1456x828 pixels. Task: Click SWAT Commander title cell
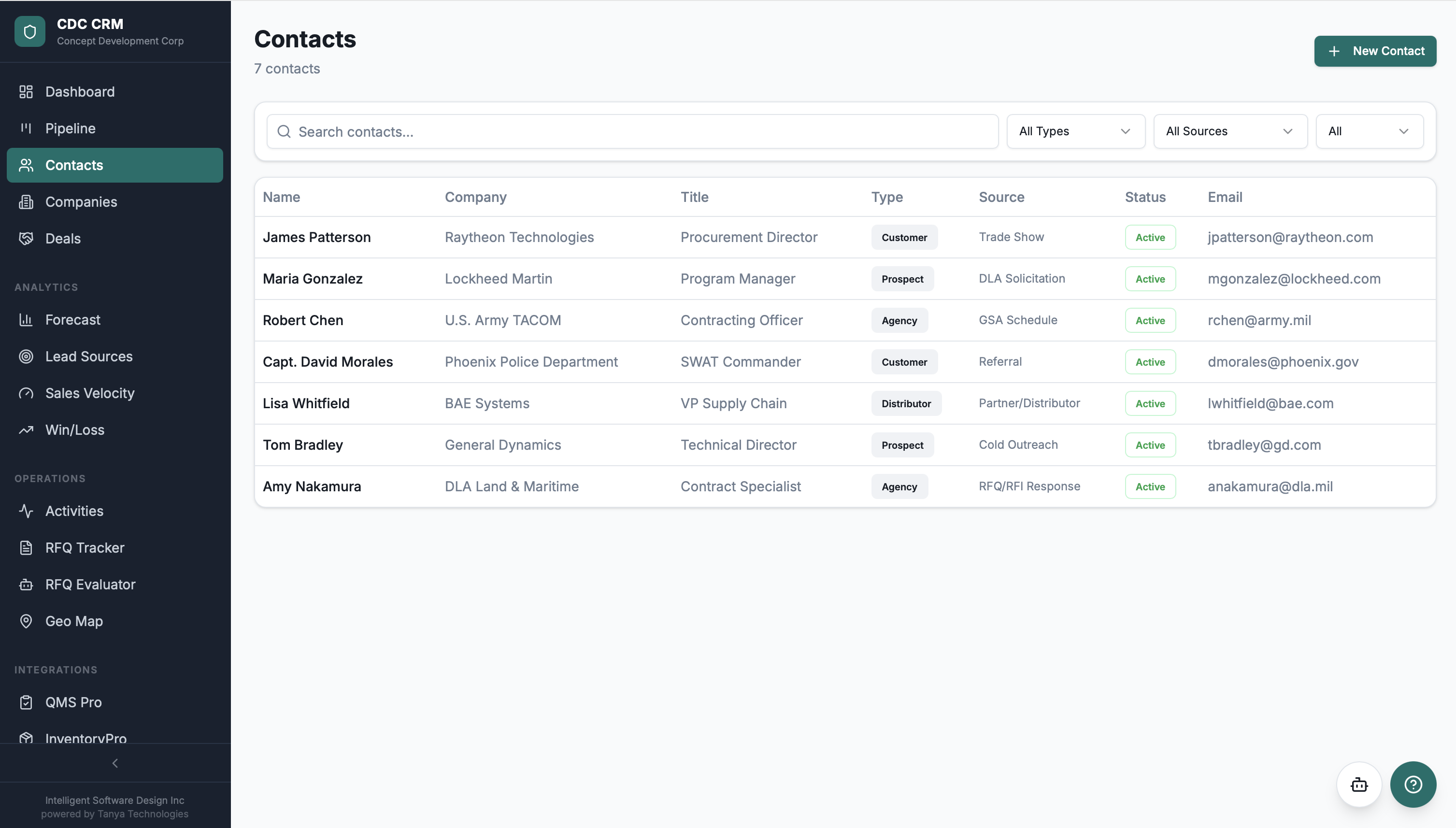click(740, 362)
